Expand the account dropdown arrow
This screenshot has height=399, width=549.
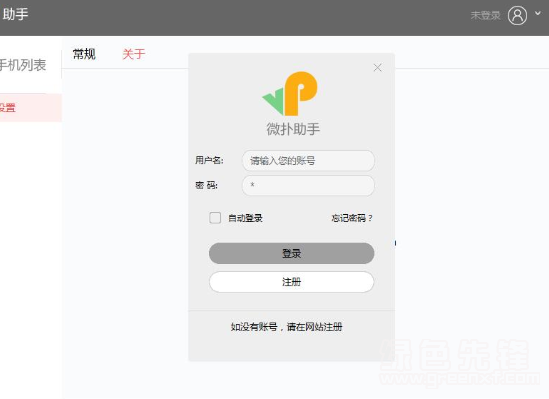tap(538, 13)
